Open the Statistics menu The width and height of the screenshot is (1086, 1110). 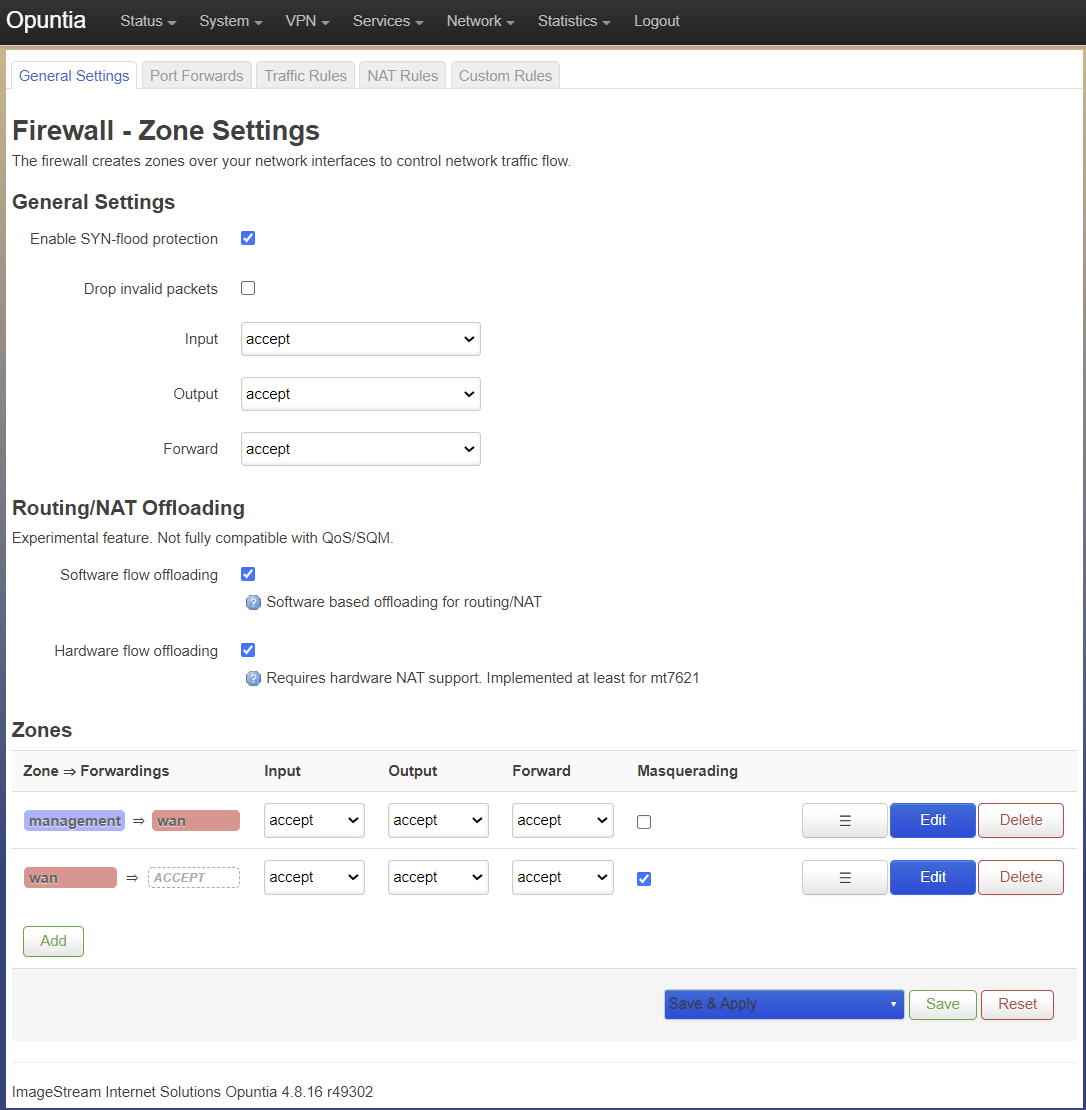pyautogui.click(x=573, y=21)
